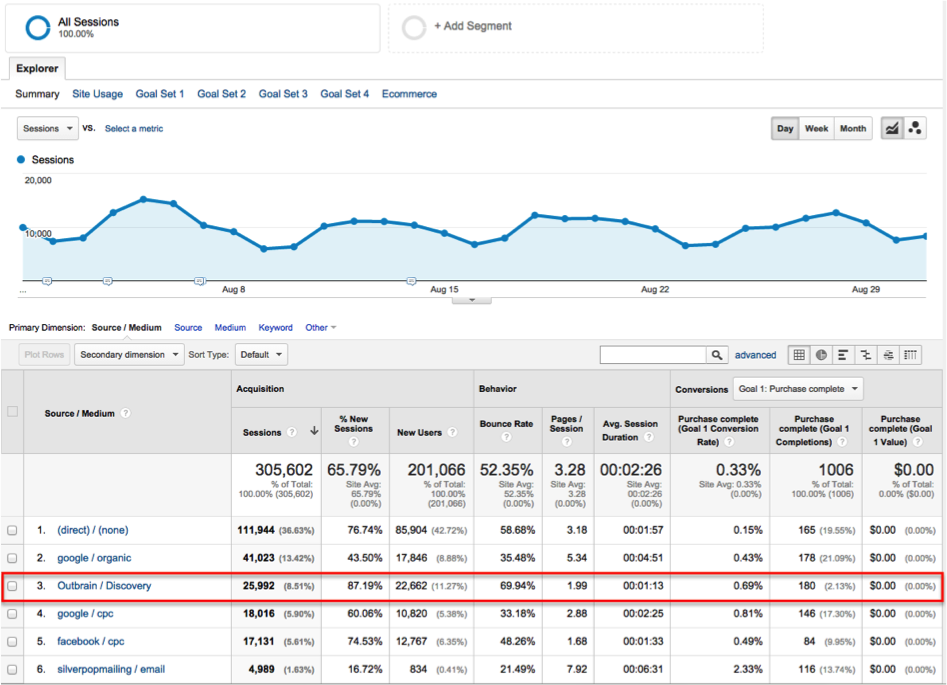Switch to the line chart view icon
The image size is (947, 685).
891,129
